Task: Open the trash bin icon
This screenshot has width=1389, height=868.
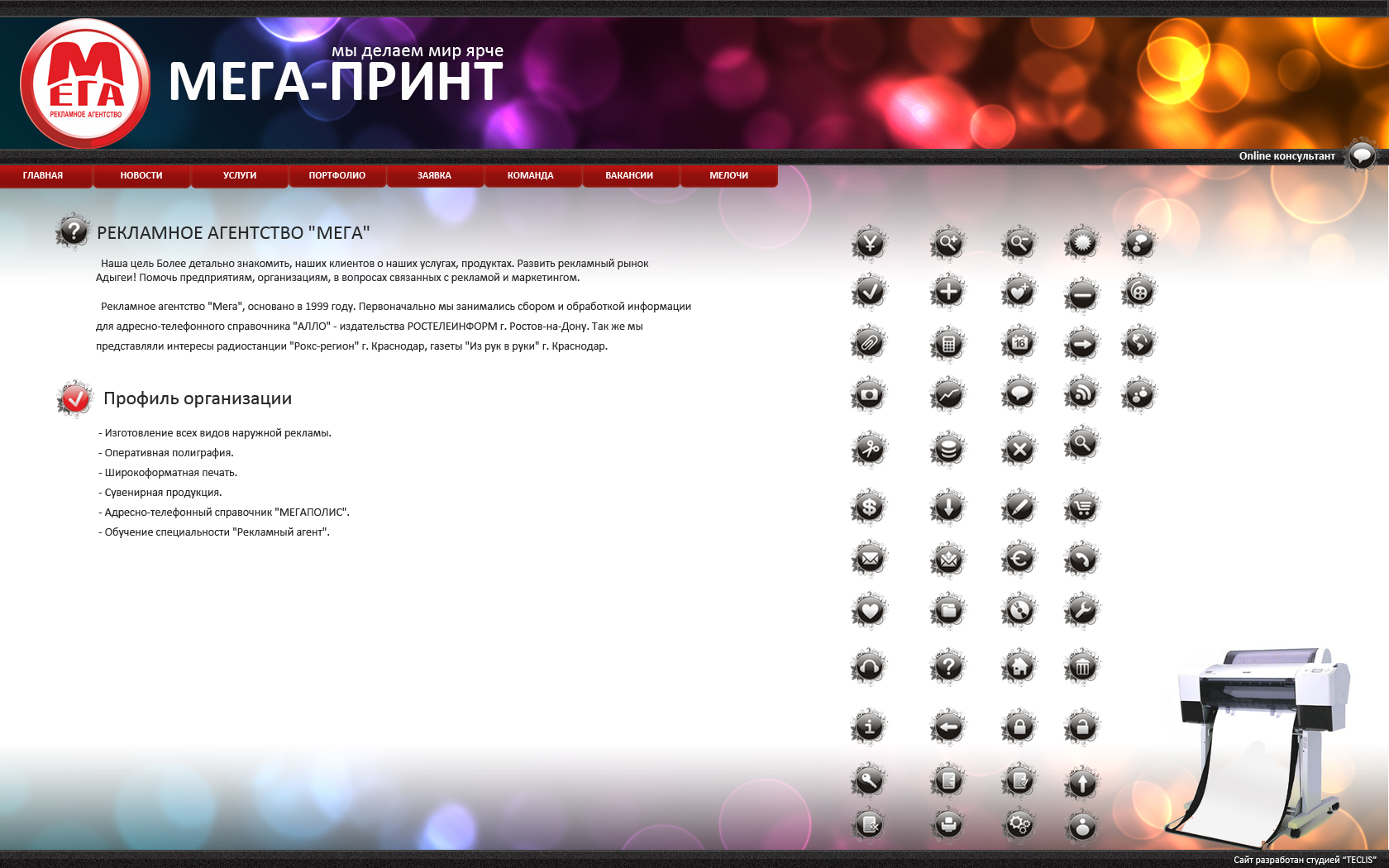Action: coord(1081,665)
